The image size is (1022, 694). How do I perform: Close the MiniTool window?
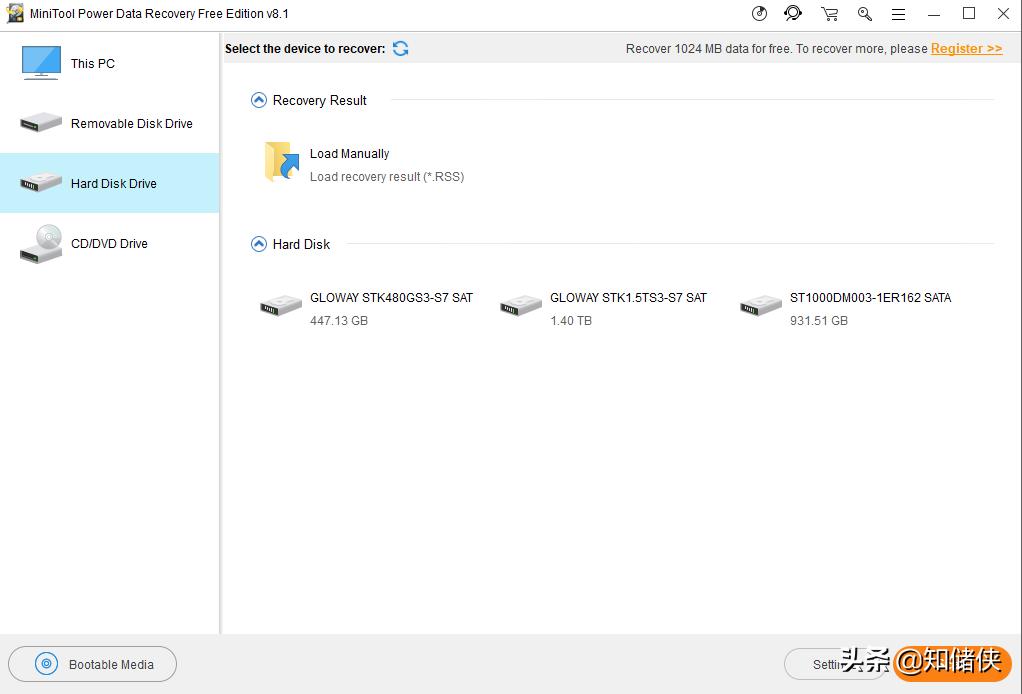point(1004,14)
